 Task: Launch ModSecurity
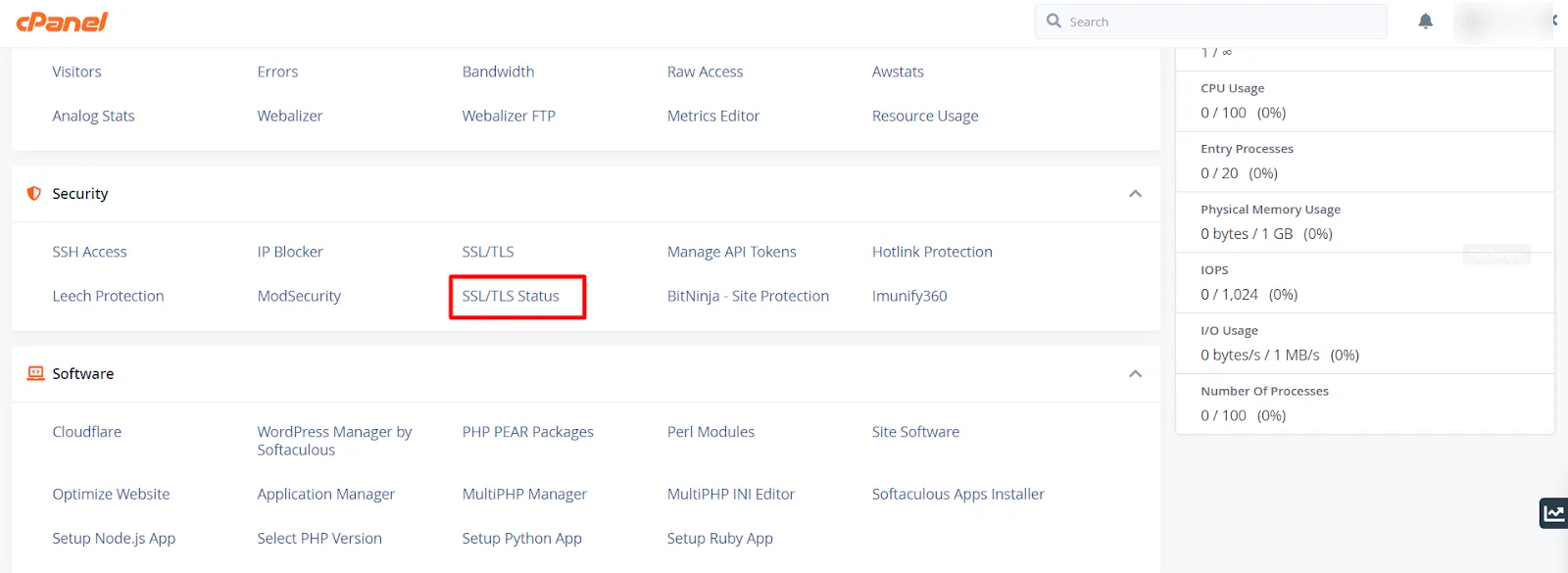coord(299,296)
